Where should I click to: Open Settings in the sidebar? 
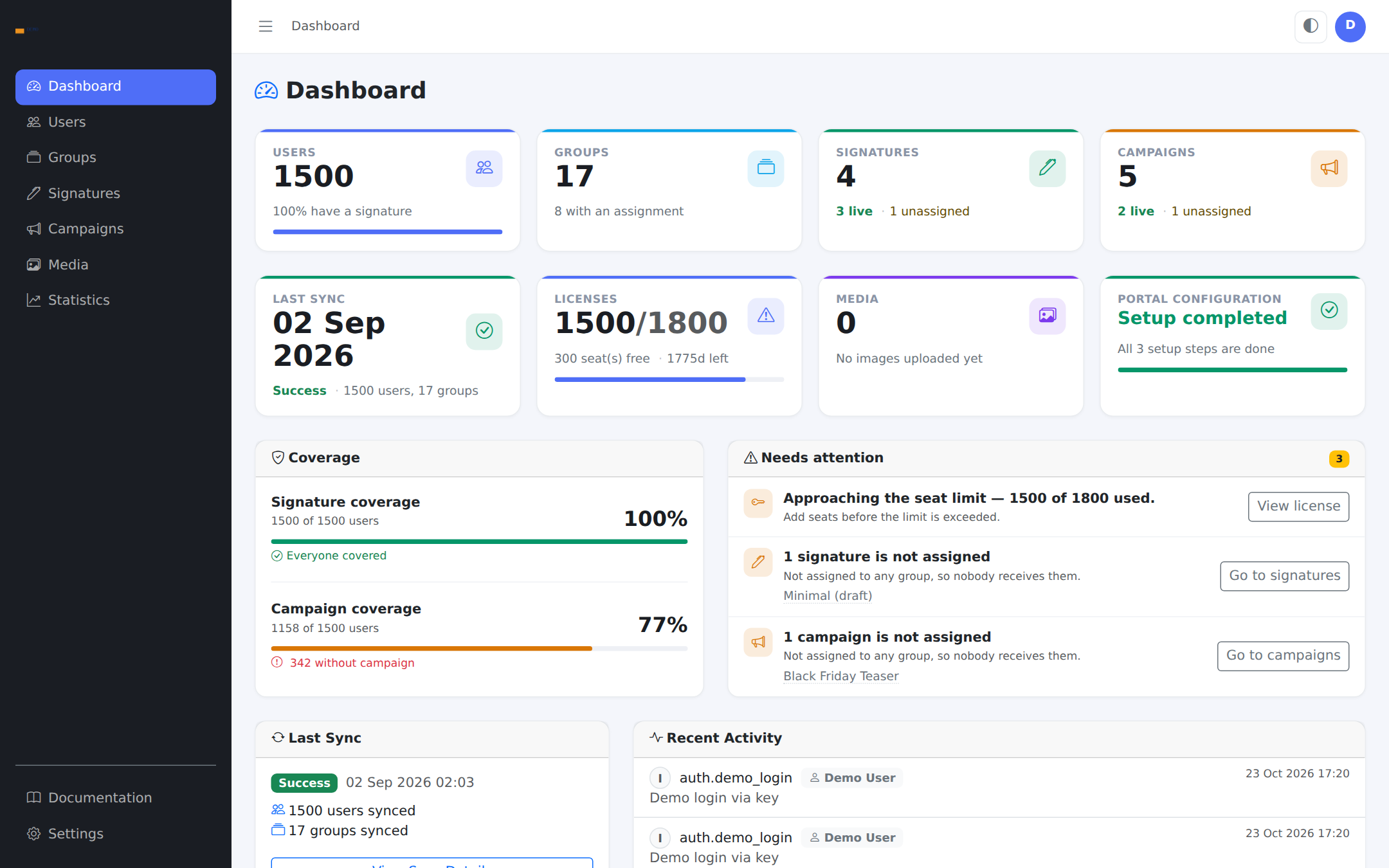tap(116, 834)
